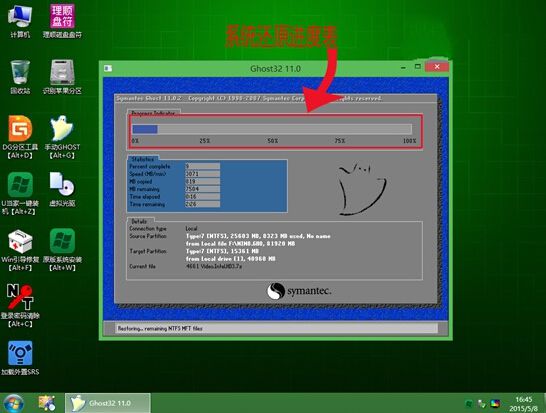Click the Windows Start orb
The width and height of the screenshot is (546, 413).
(x=13, y=403)
